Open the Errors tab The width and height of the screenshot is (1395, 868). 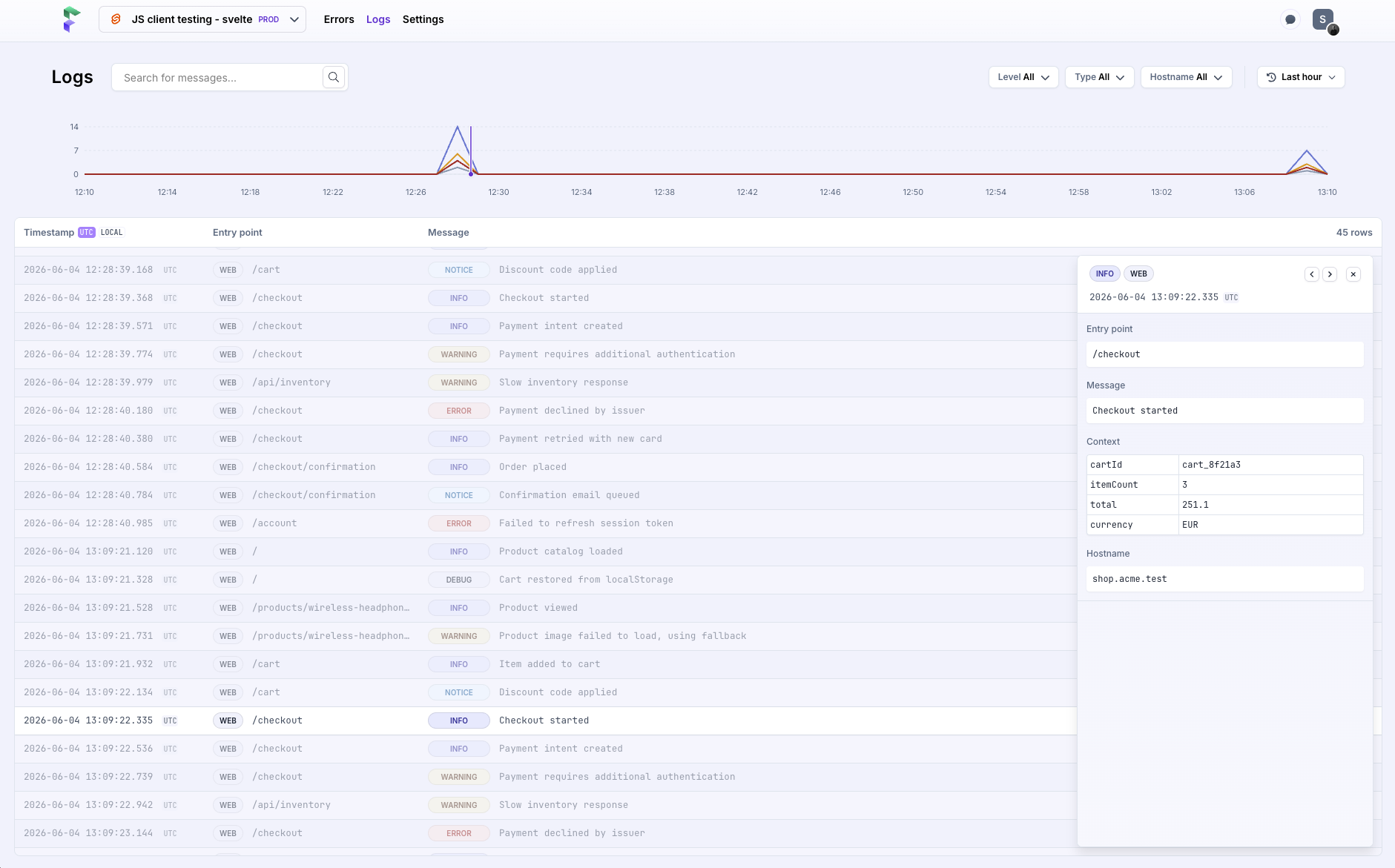coord(339,19)
